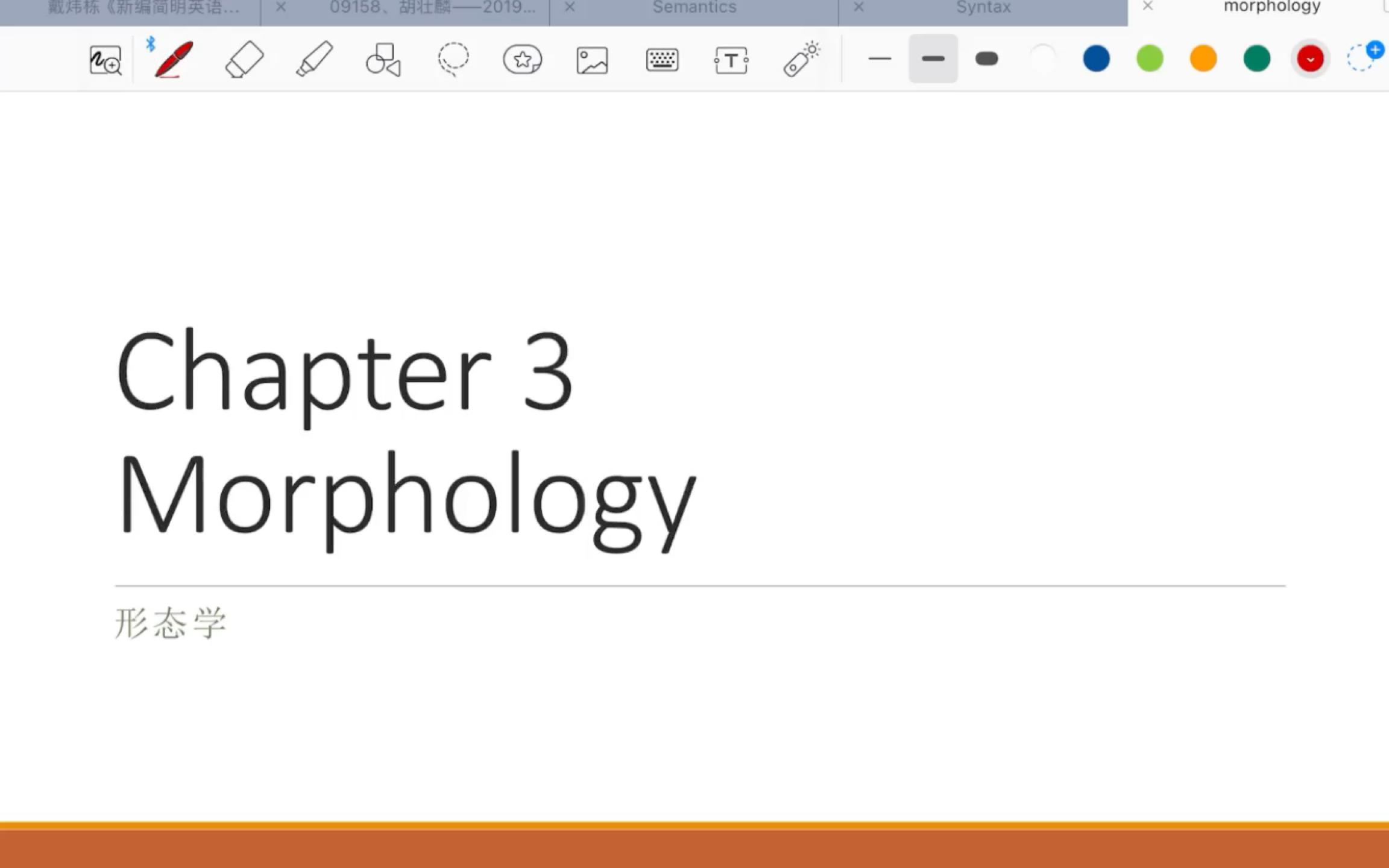Select the image insert tool
Image resolution: width=1389 pixels, height=868 pixels.
tap(592, 60)
